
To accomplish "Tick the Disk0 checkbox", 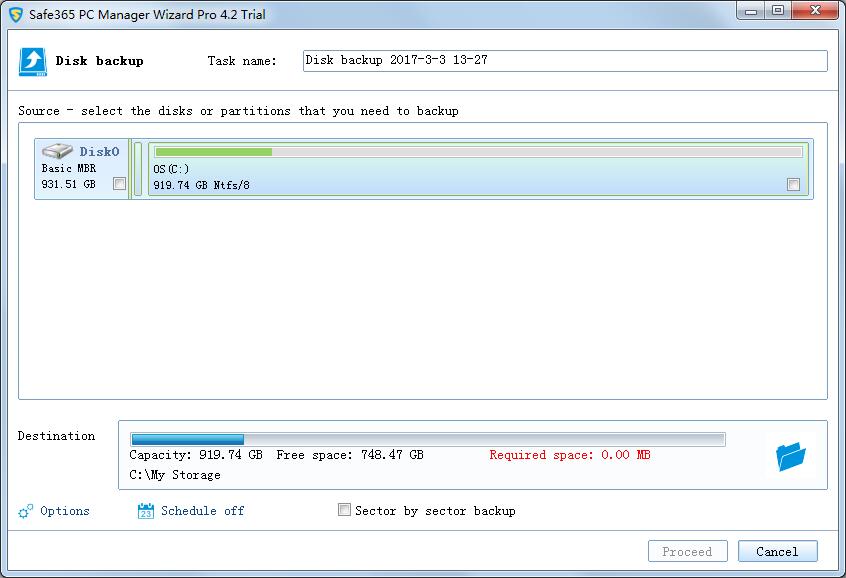I will (x=120, y=184).
